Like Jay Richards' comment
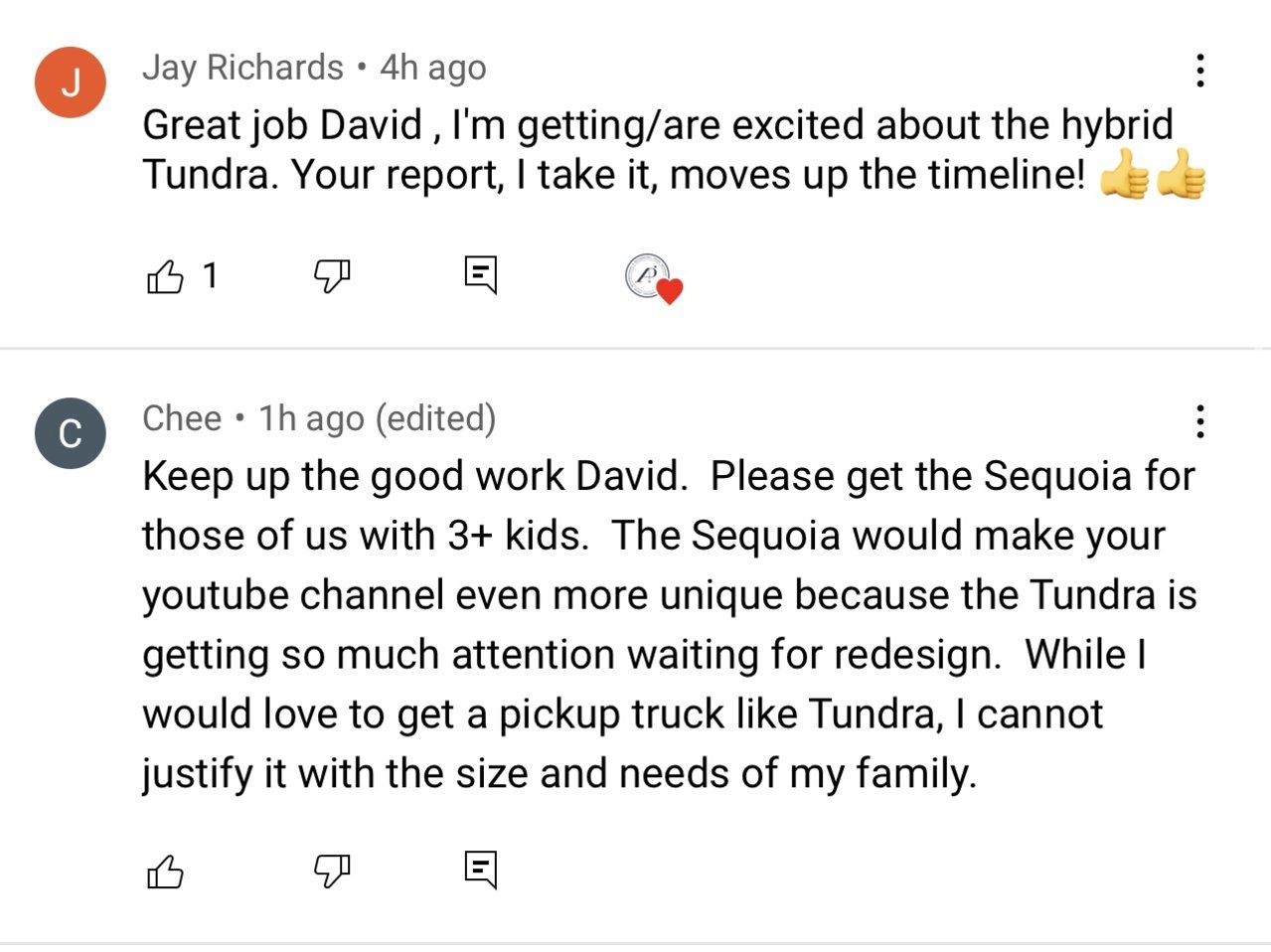Viewport: 1271px width, 952px height. 165,275
